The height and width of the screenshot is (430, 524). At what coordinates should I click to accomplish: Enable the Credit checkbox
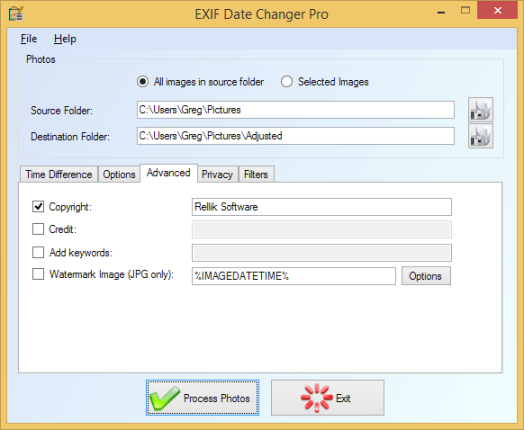click(x=38, y=229)
